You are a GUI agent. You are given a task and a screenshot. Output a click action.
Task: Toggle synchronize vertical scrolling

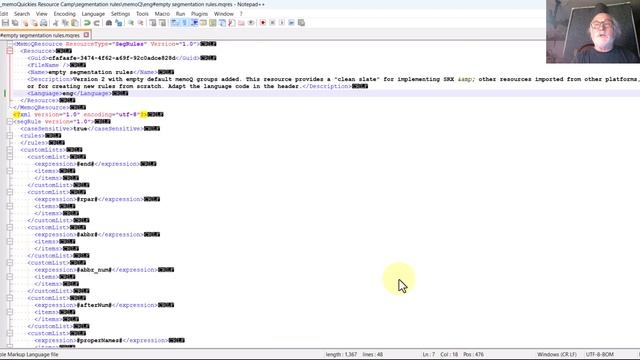click(x=153, y=23)
